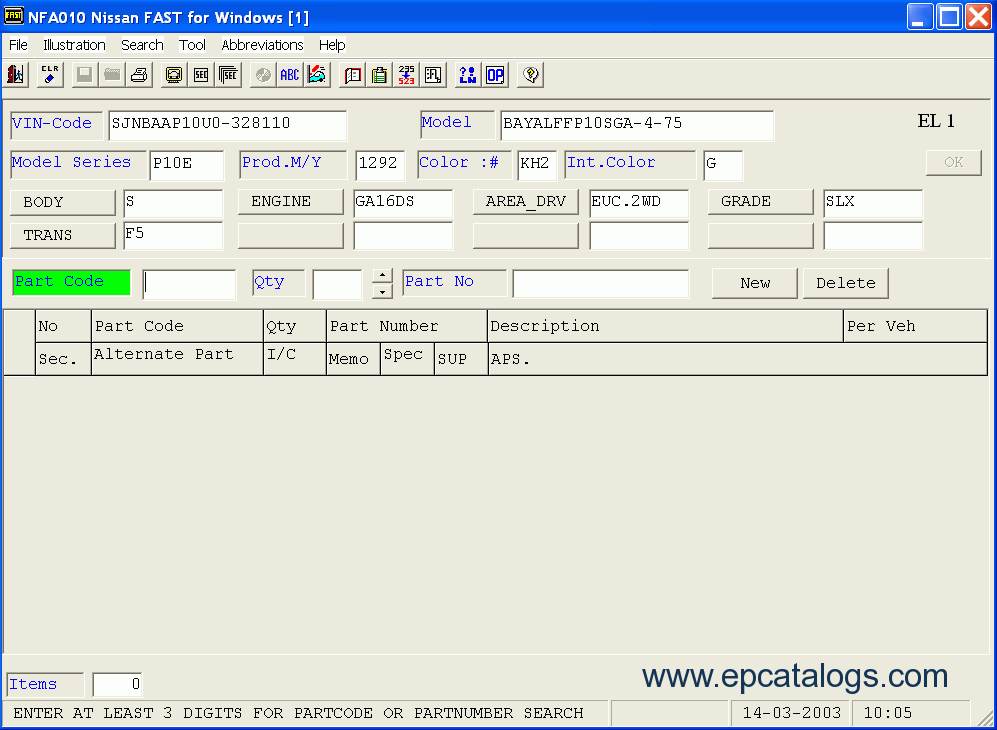Viewport: 997px width, 730px height.
Task: Click the Per Veh column header
Action: [916, 326]
